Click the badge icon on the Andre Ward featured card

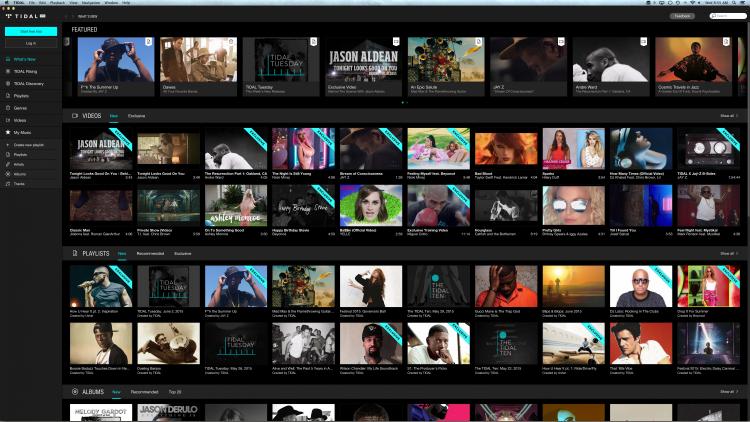coord(643,42)
